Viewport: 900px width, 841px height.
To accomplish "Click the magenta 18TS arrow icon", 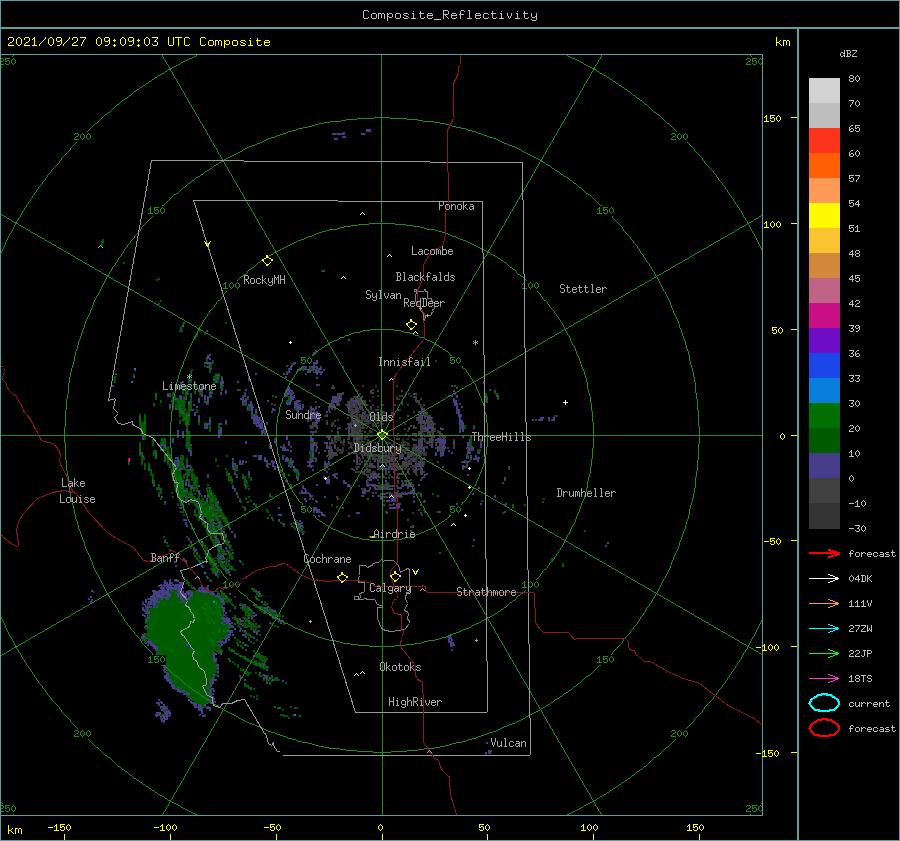I will [824, 679].
